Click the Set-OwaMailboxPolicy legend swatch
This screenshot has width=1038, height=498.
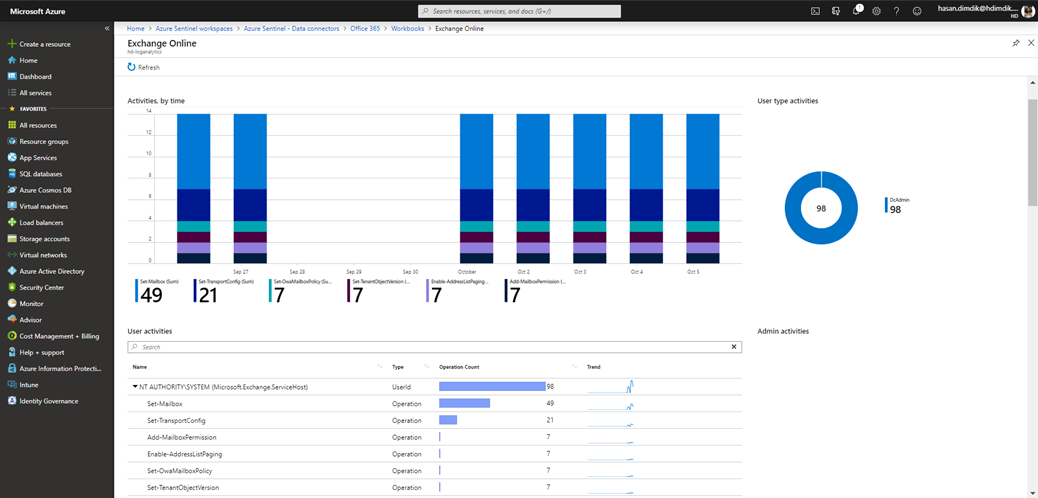(270, 291)
